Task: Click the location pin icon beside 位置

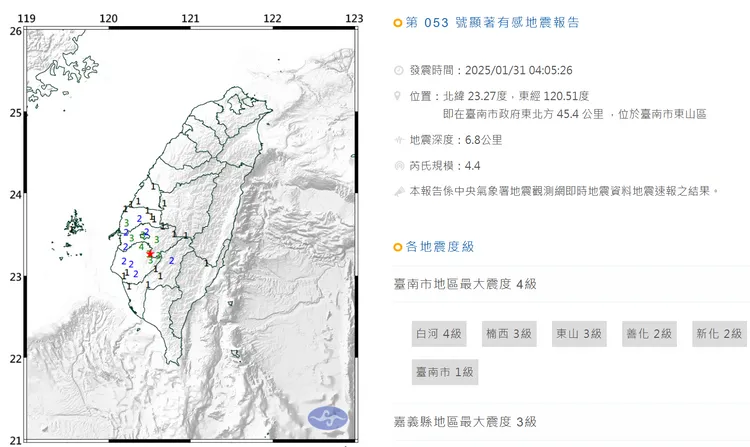Action: click(397, 96)
